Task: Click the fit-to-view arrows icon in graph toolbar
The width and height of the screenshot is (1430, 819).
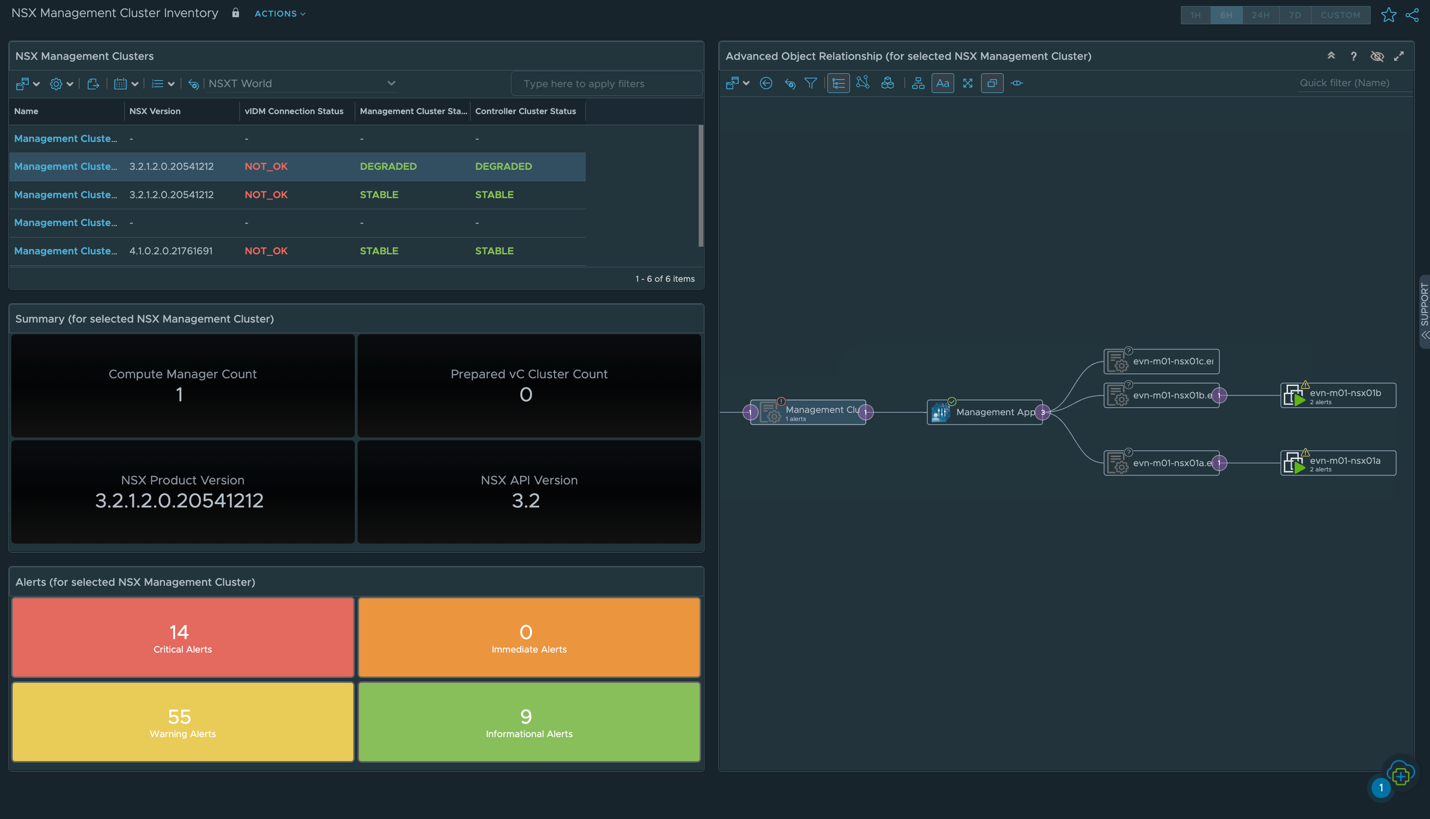Action: [967, 84]
